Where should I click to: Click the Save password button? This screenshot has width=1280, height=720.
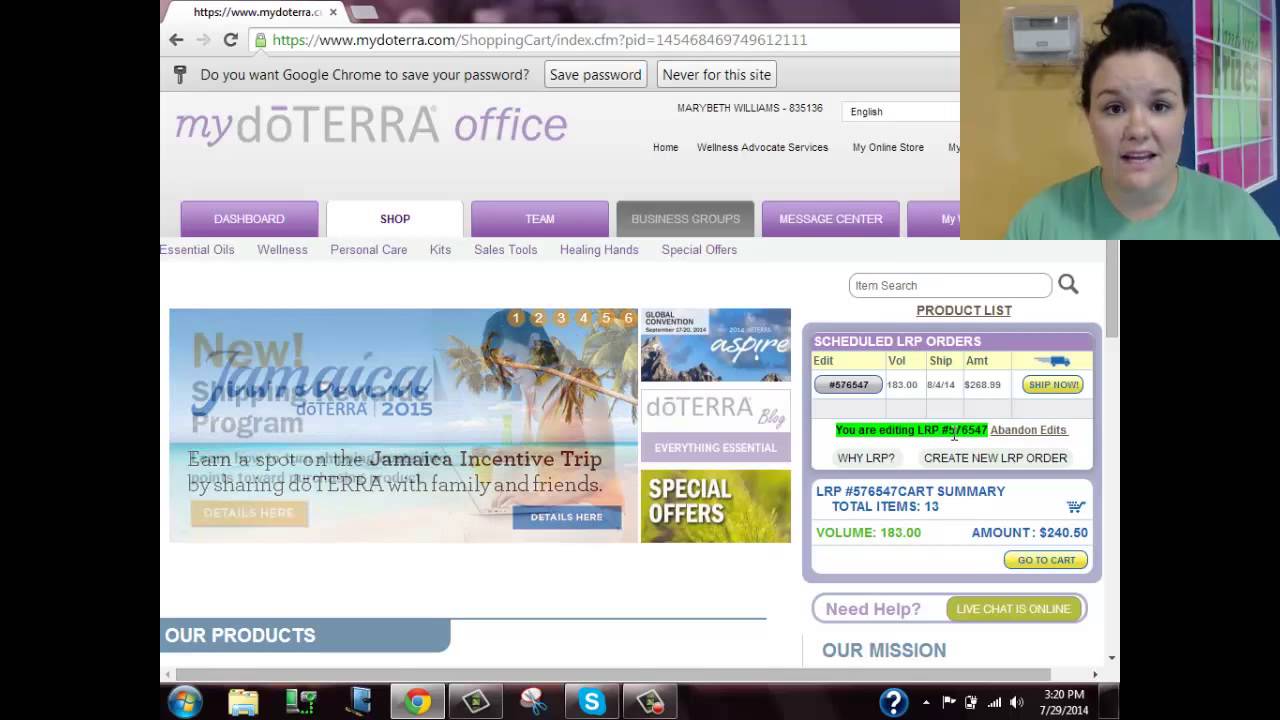595,74
